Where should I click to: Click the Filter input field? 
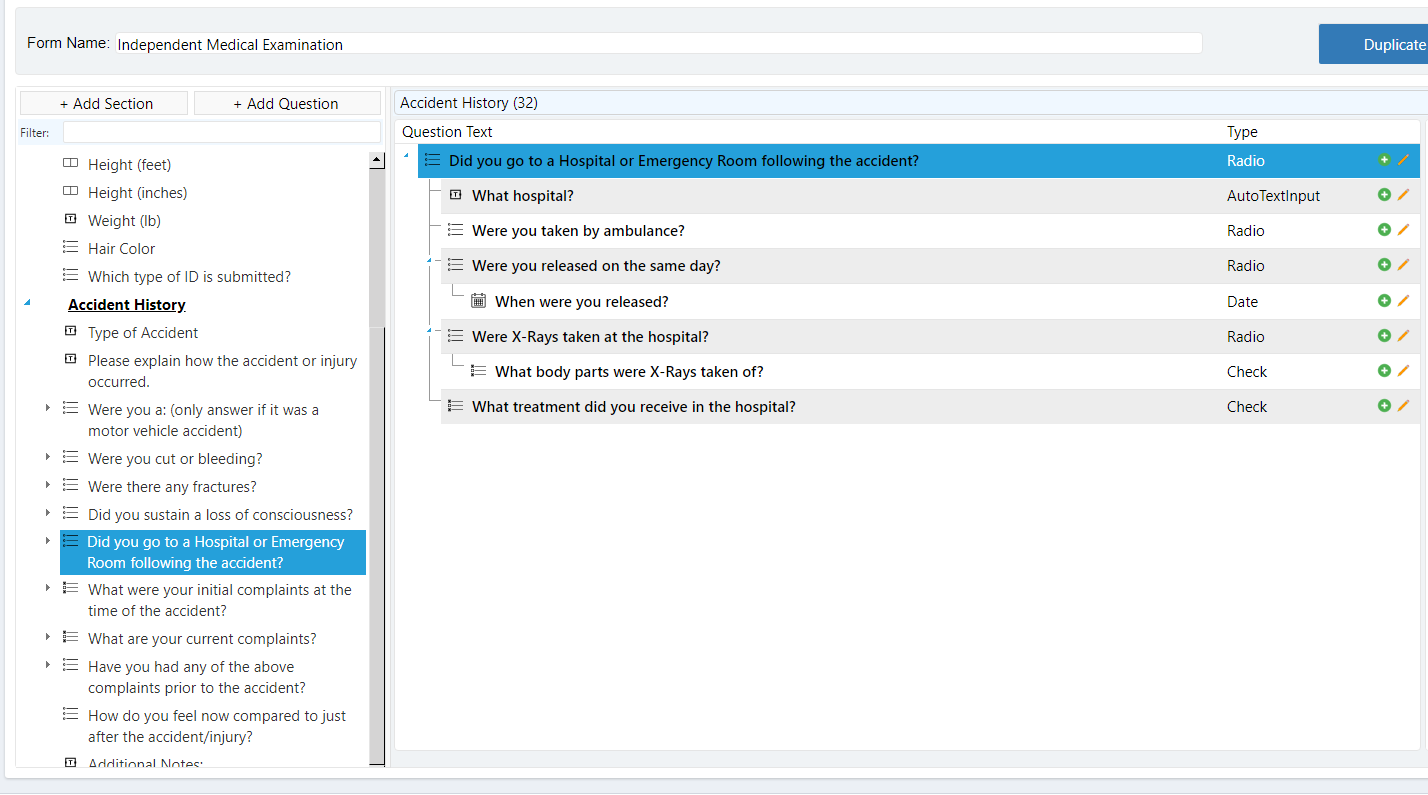click(x=221, y=133)
